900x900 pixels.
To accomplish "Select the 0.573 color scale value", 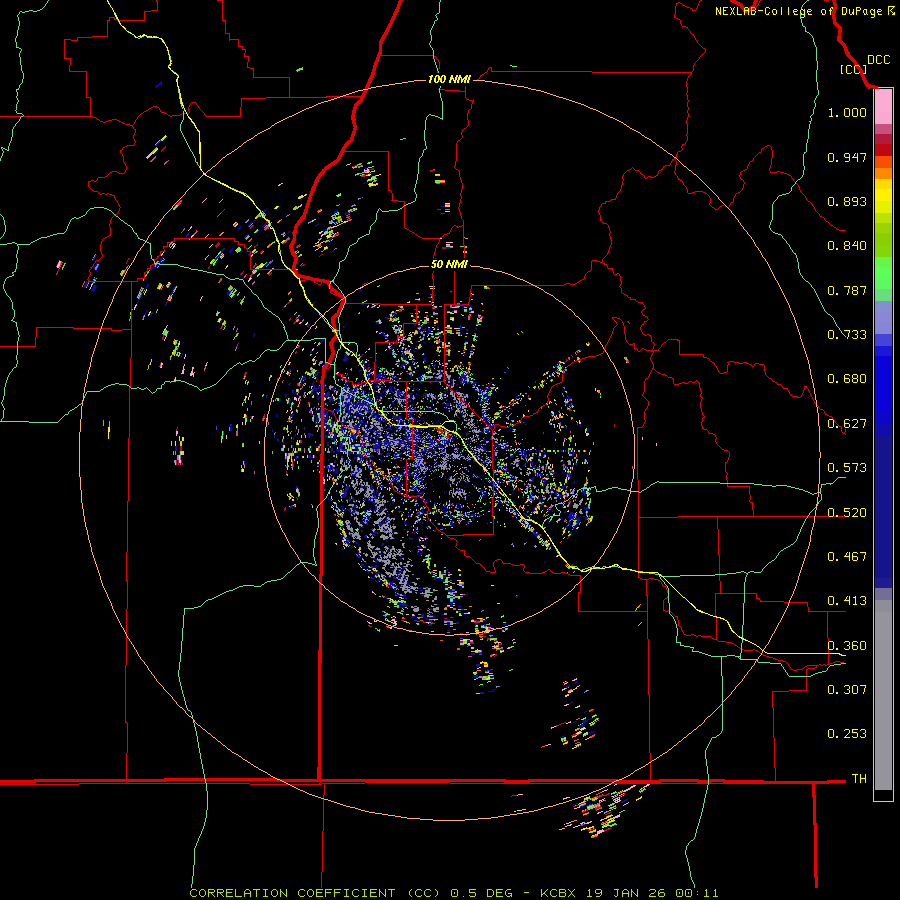I will (x=847, y=468).
